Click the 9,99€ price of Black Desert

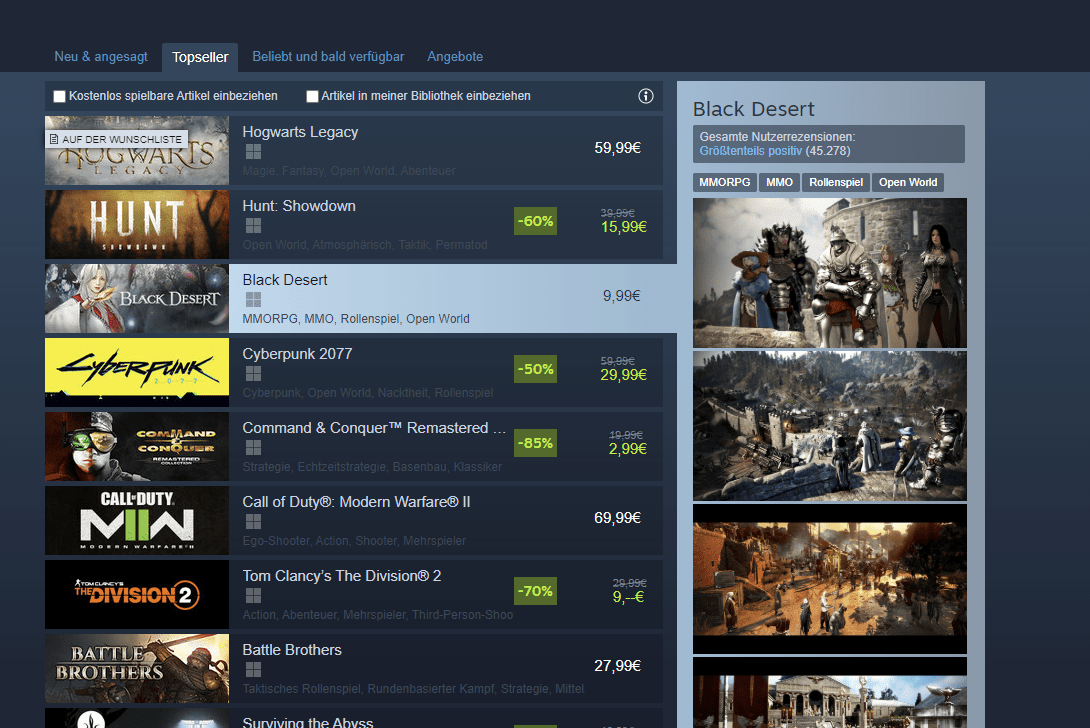(621, 296)
